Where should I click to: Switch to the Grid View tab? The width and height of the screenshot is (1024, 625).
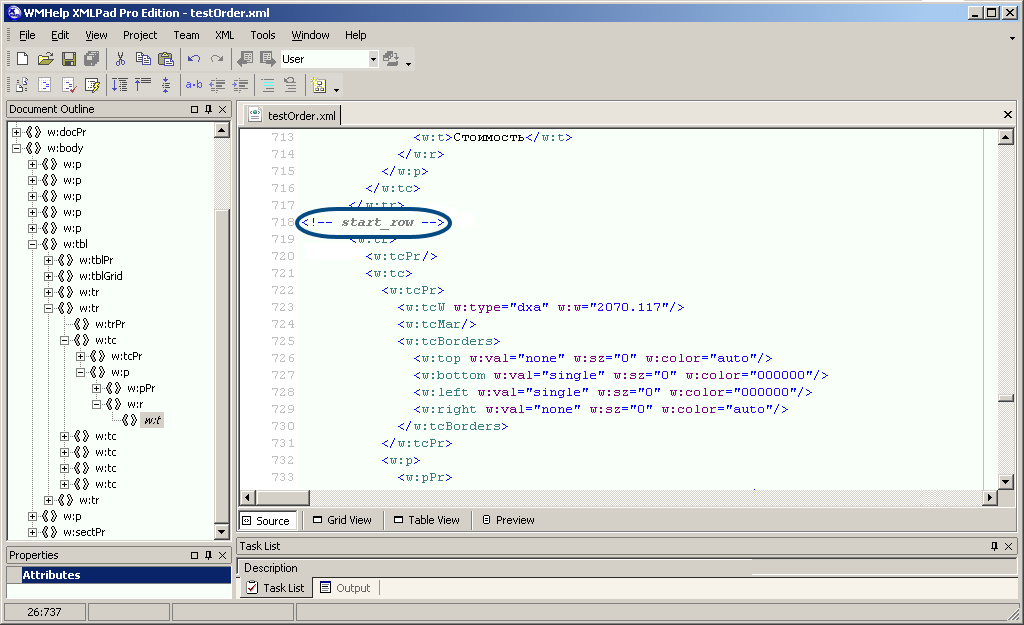coord(341,520)
